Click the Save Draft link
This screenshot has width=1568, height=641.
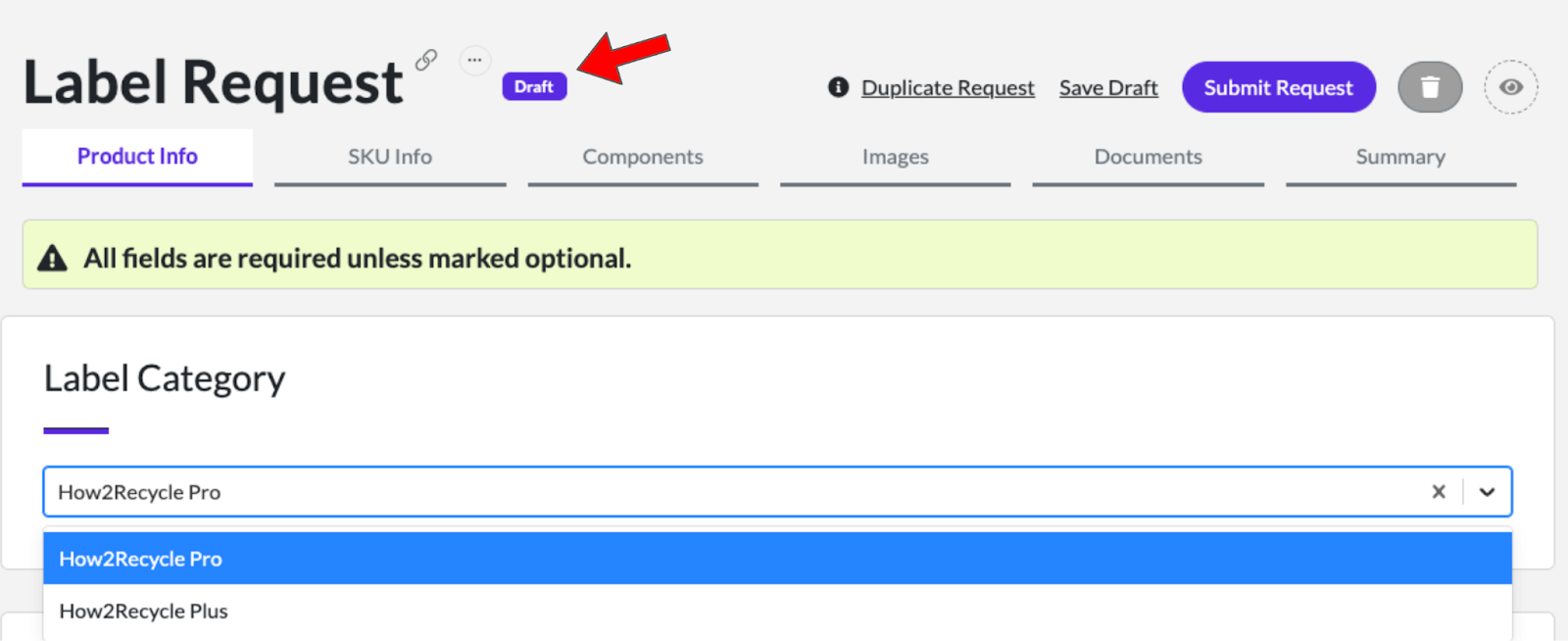pyautogui.click(x=1108, y=88)
